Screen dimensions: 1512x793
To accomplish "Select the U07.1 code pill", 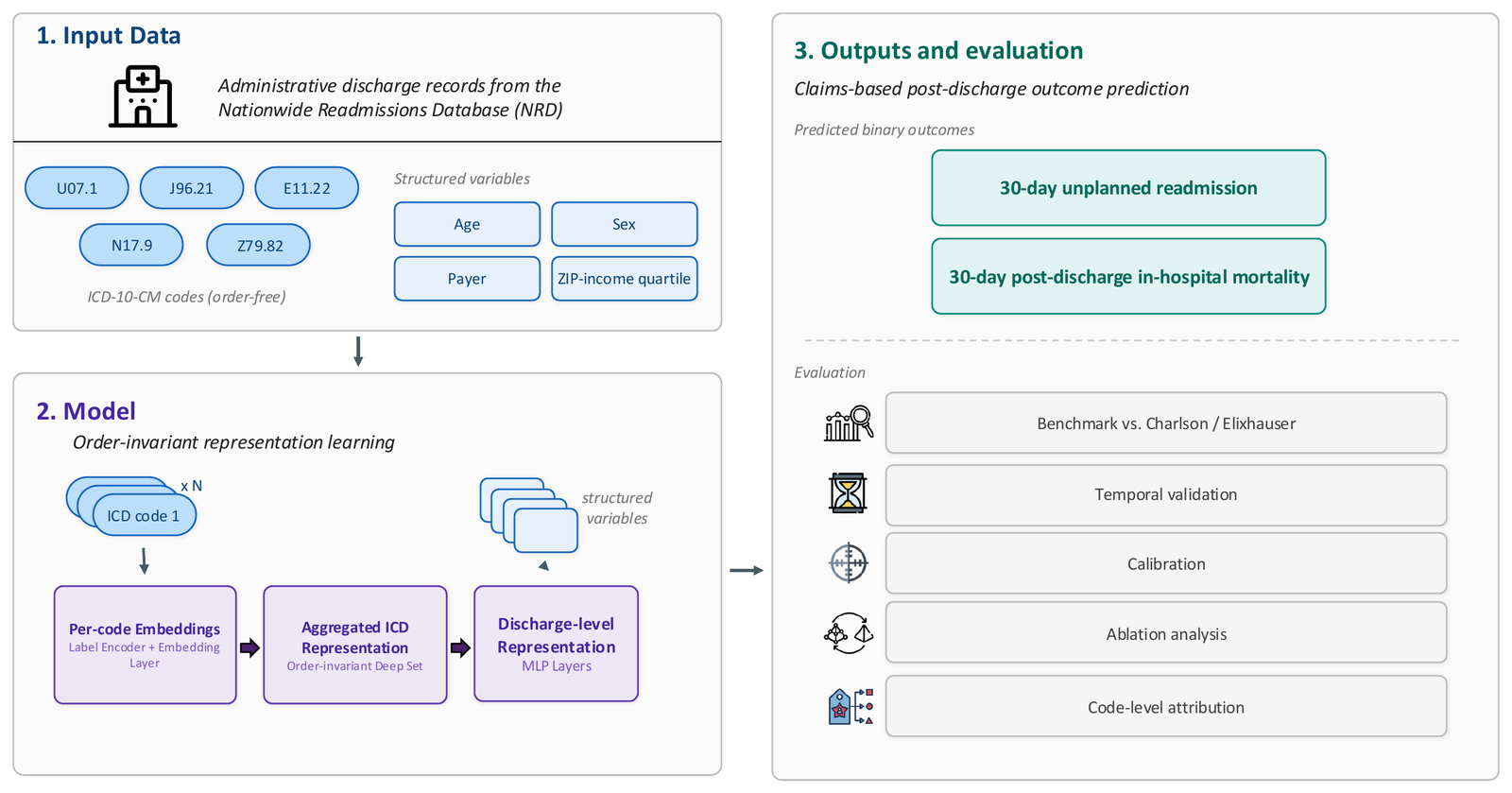I will coord(77,188).
